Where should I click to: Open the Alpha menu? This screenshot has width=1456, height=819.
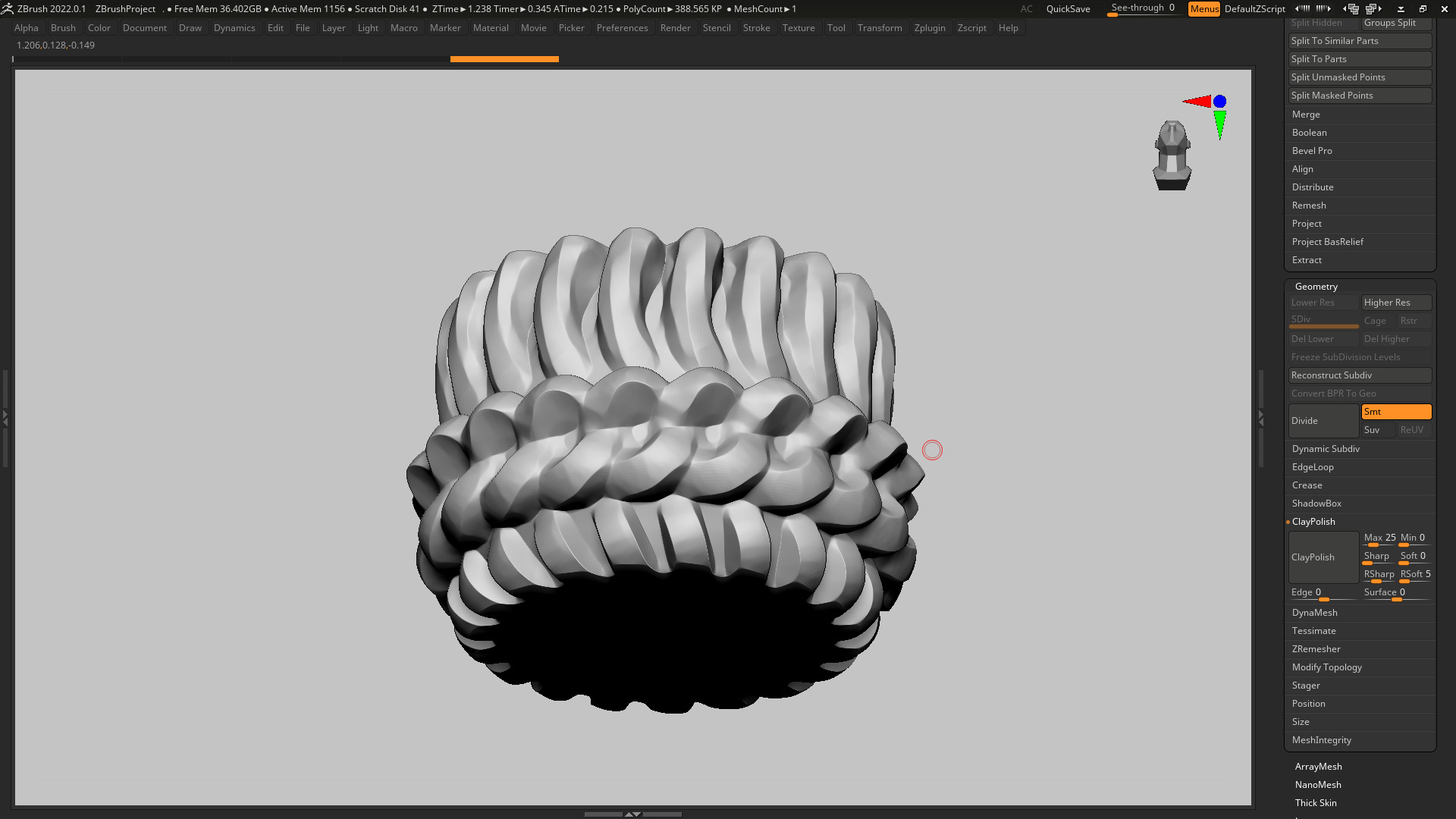[27, 28]
